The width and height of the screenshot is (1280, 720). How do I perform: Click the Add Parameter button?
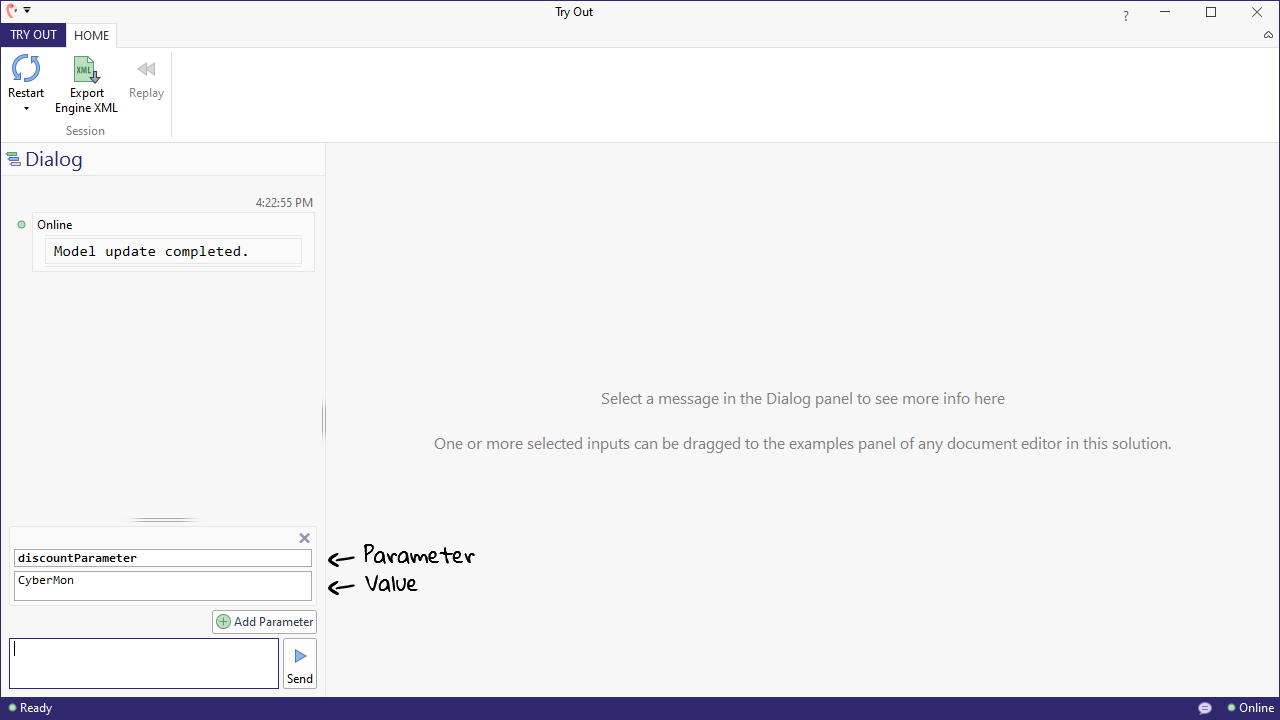[265, 622]
